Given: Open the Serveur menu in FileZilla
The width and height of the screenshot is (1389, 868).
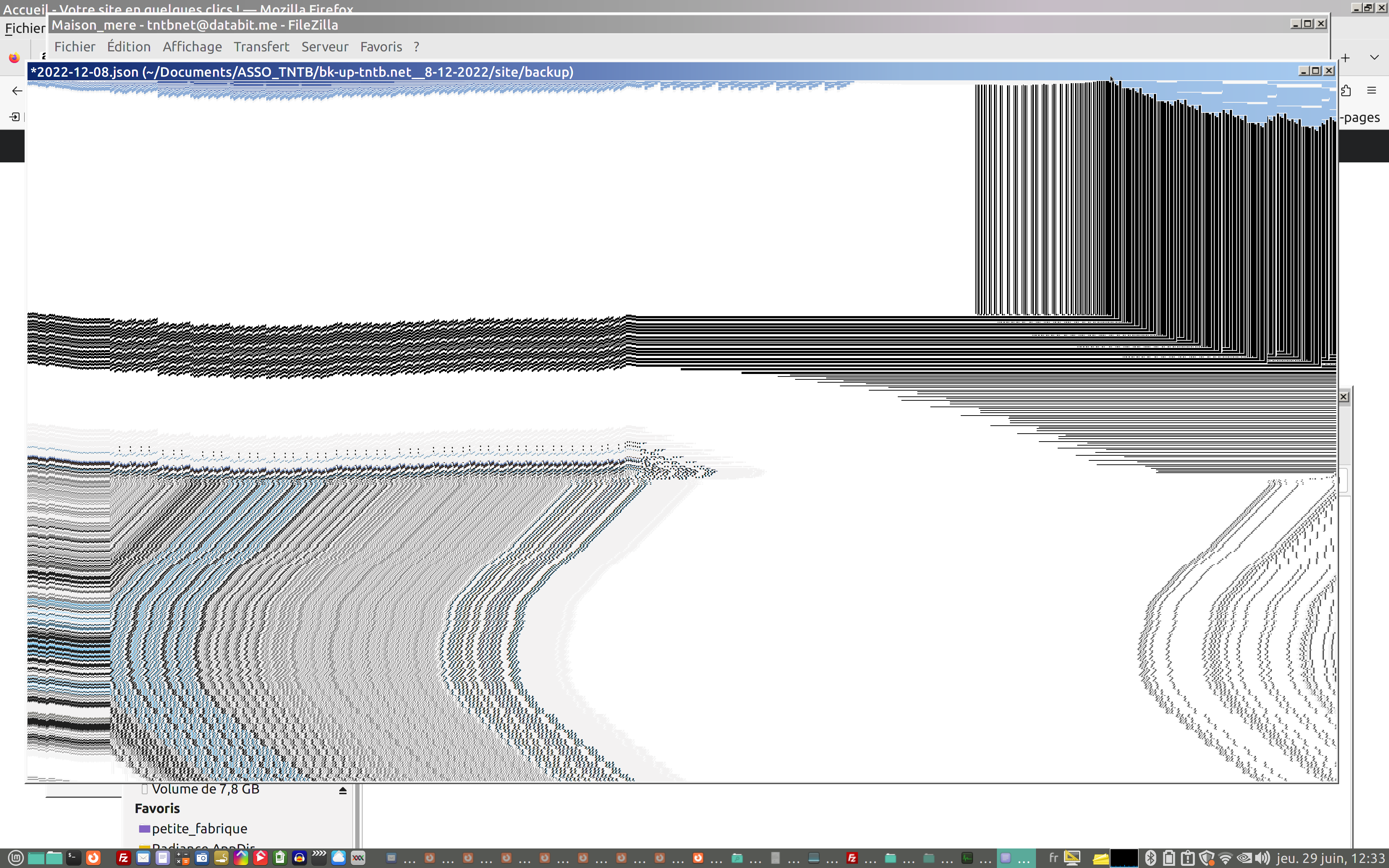Looking at the screenshot, I should coord(325,47).
